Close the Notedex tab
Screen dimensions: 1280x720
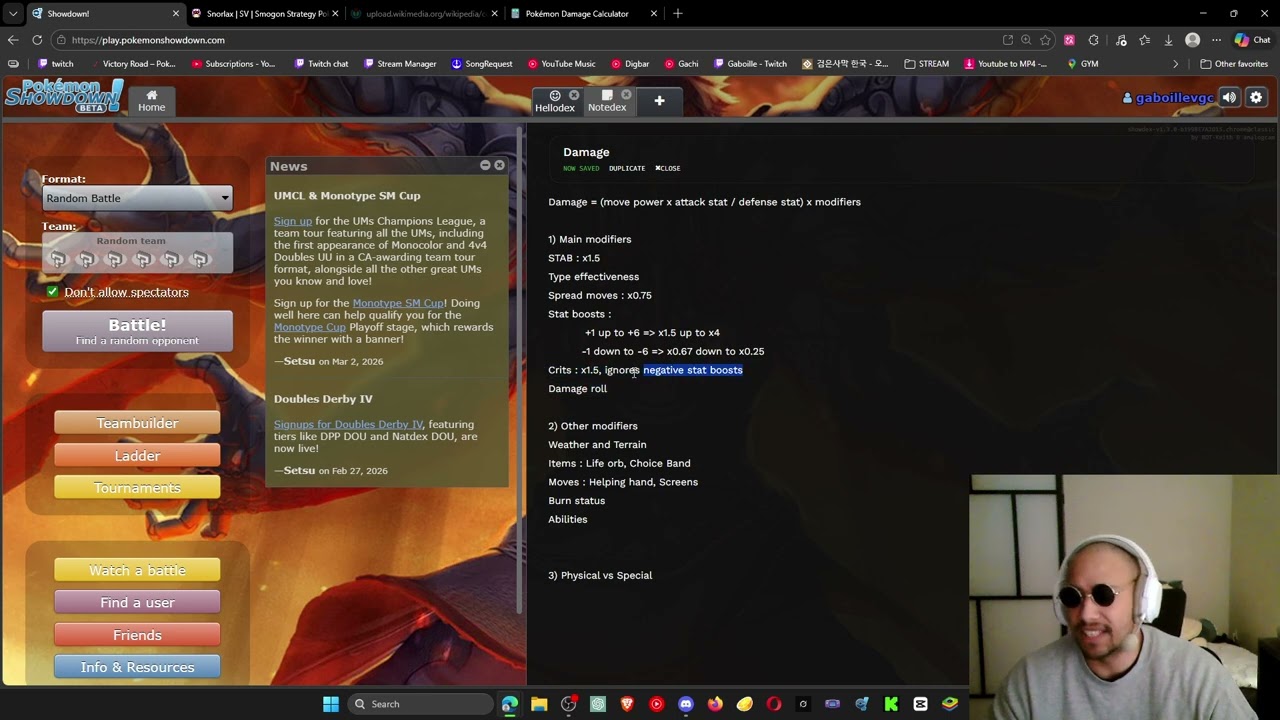pyautogui.click(x=624, y=95)
